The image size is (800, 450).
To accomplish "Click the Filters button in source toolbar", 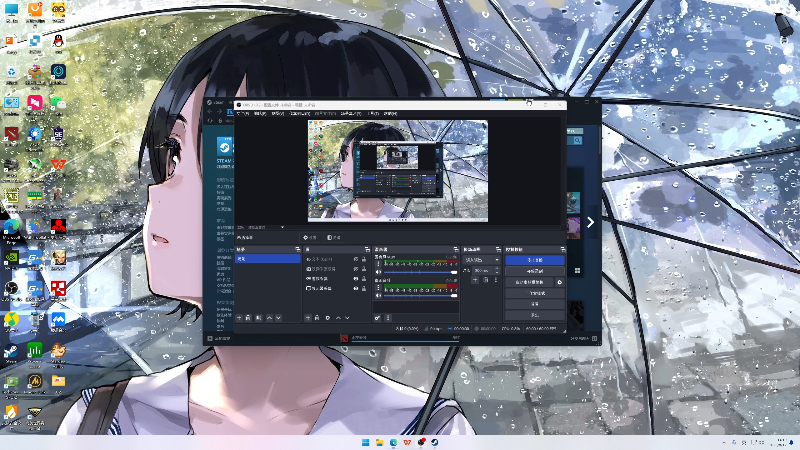I will (x=334, y=238).
